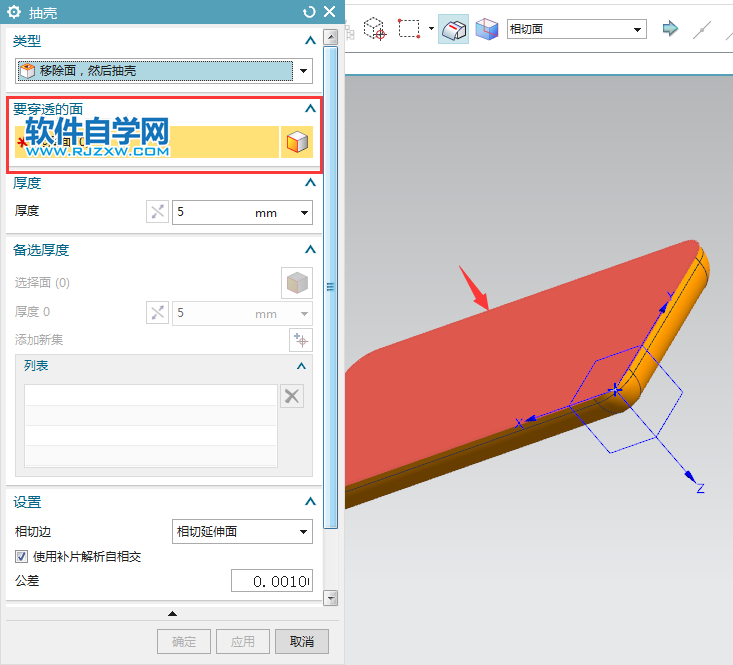
Task: Click the dialog vertical scrollbar down arrow
Action: tap(331, 598)
